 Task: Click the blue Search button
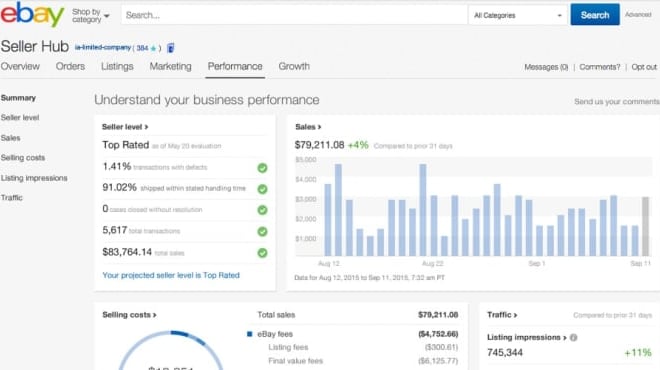pyautogui.click(x=595, y=15)
